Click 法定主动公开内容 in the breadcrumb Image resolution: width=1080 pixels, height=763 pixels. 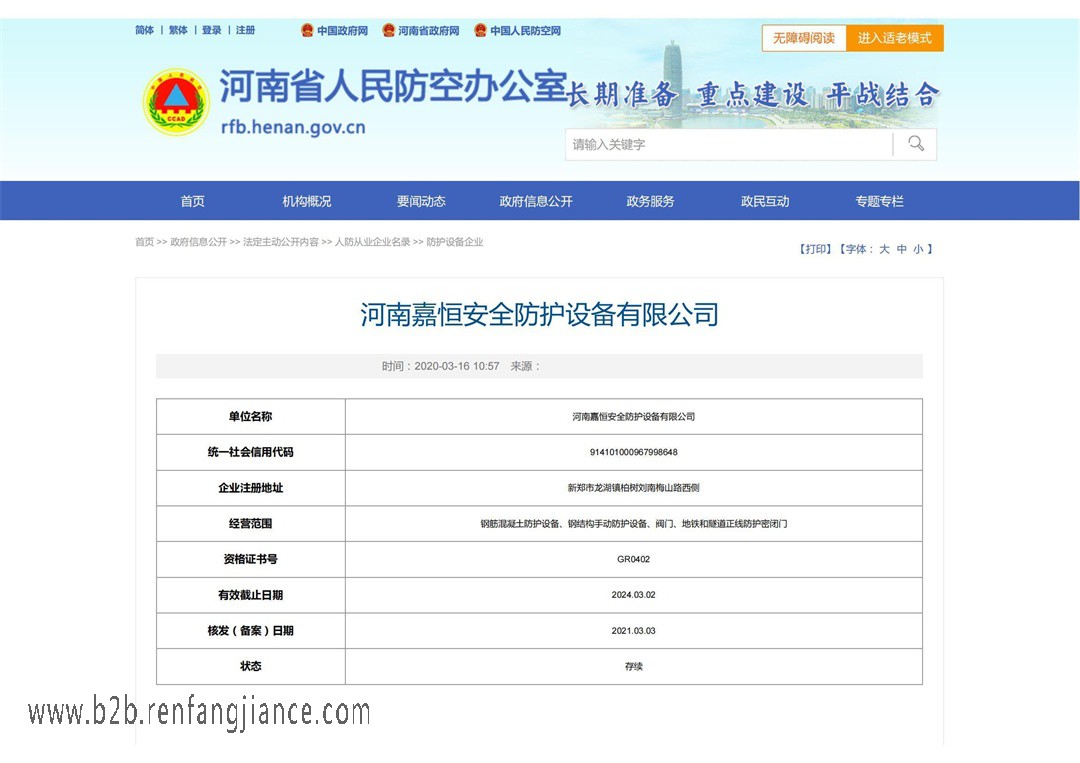coord(281,242)
